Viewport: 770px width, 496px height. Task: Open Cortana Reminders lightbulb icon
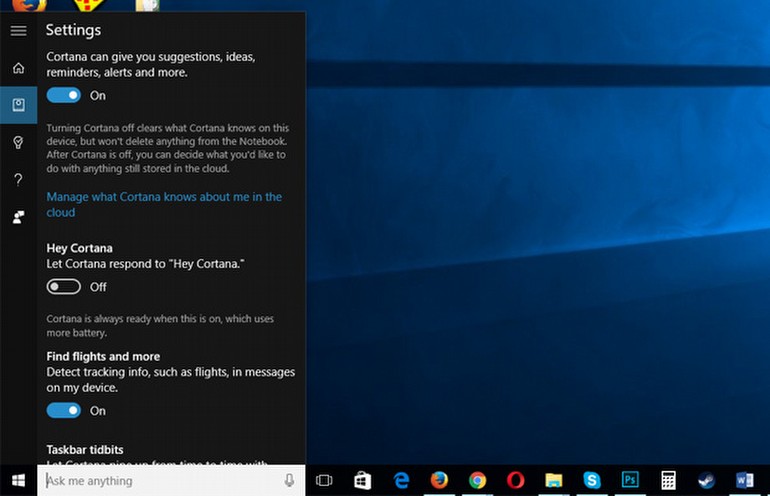point(19,142)
